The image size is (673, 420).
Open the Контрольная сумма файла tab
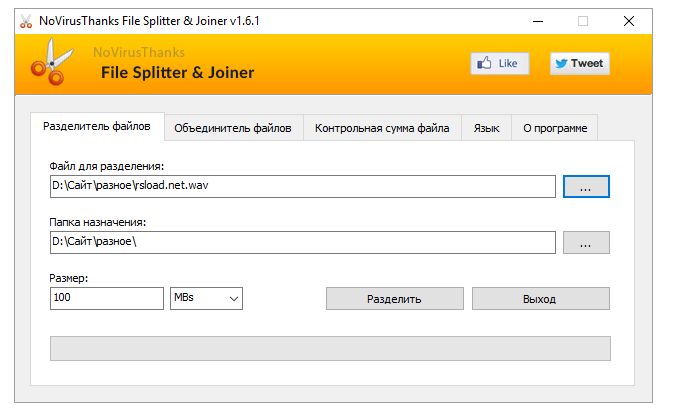click(382, 128)
